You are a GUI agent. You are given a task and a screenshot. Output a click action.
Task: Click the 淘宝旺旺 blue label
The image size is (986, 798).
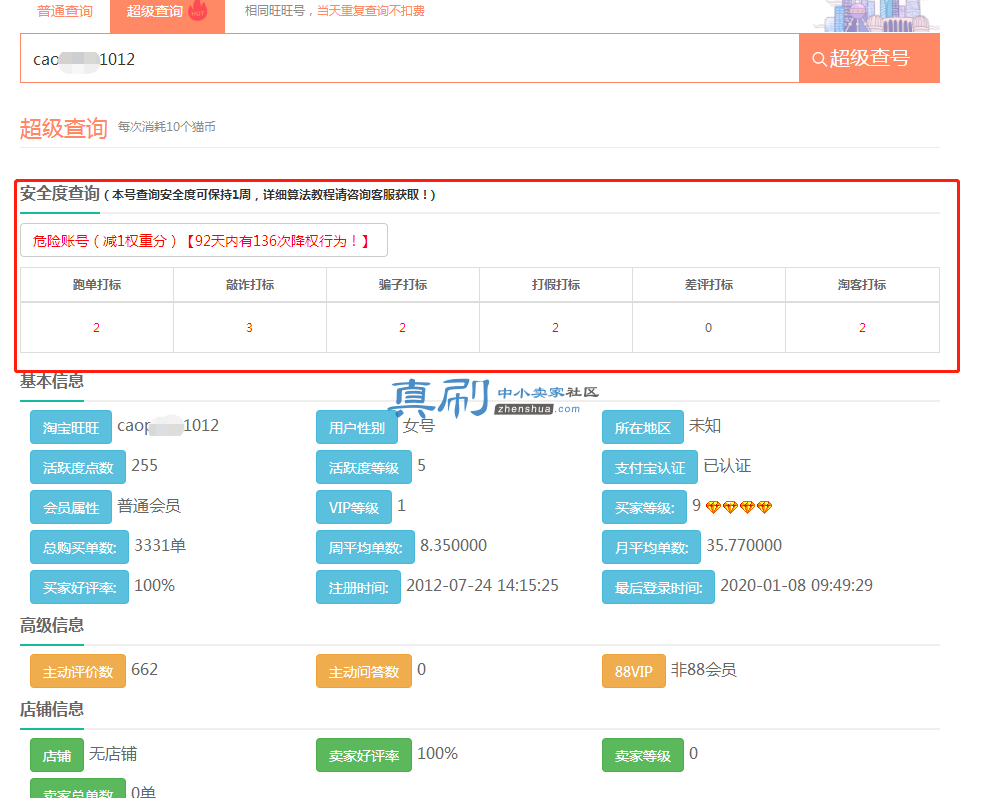(71, 428)
